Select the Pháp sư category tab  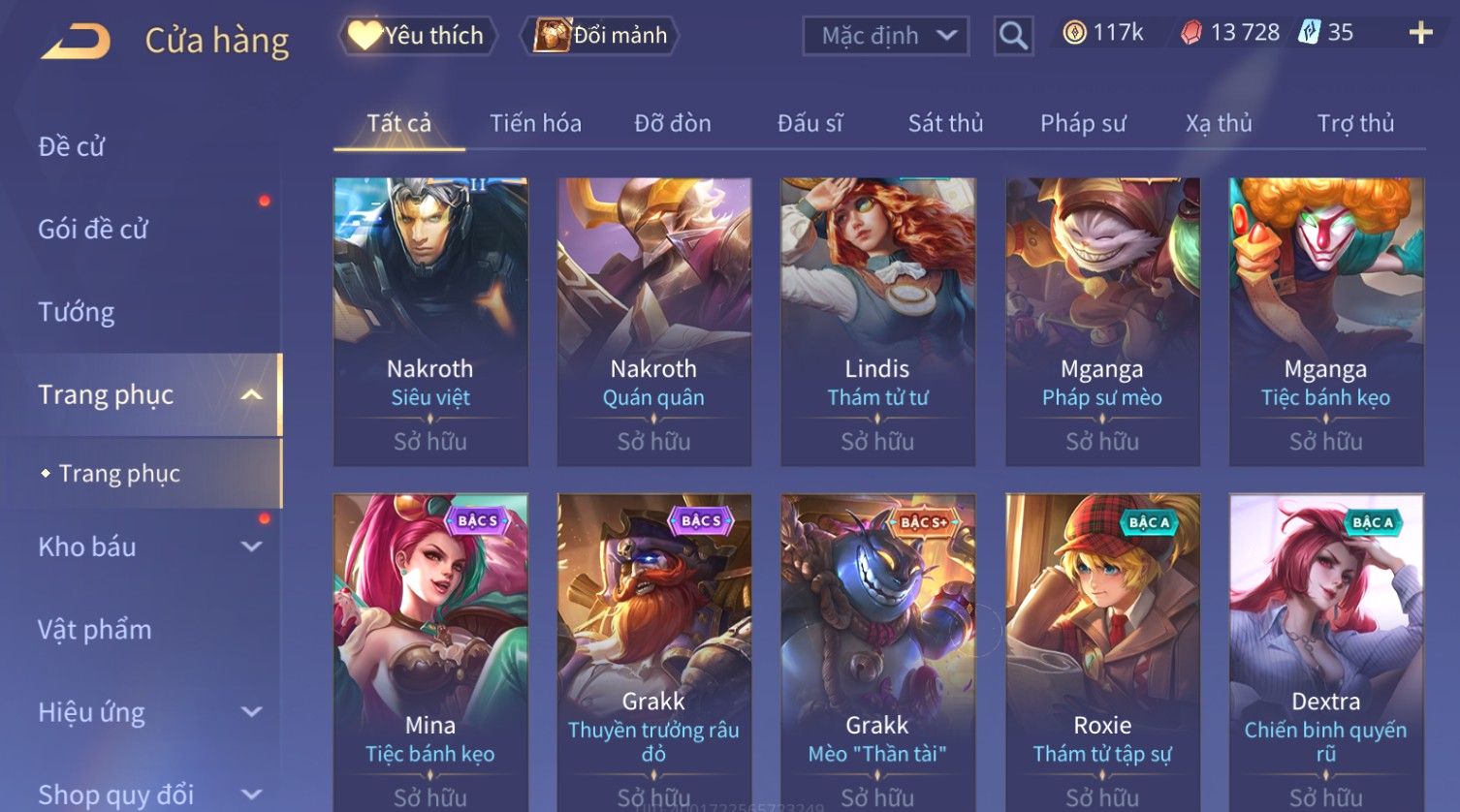[x=1083, y=123]
